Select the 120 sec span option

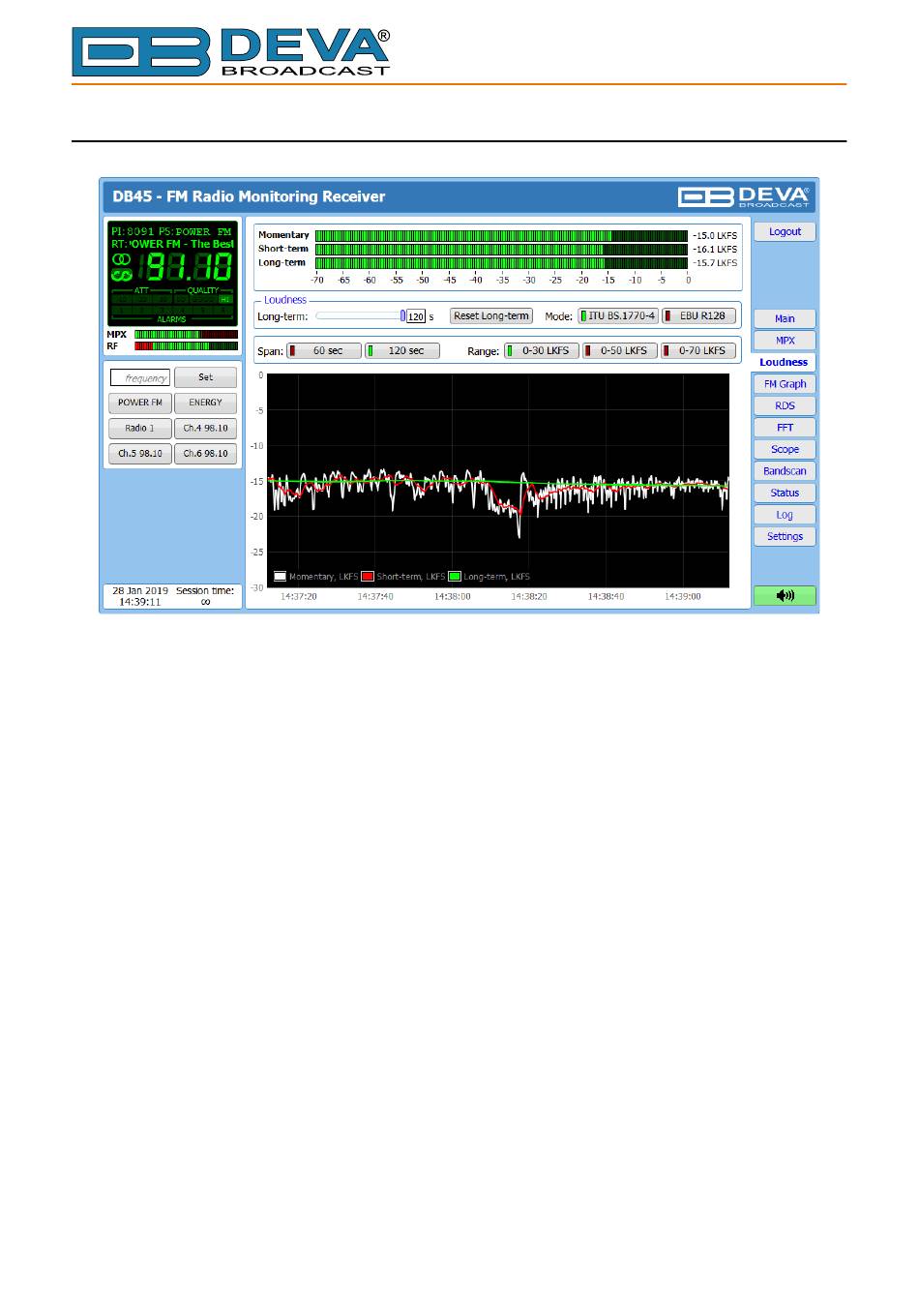point(401,351)
